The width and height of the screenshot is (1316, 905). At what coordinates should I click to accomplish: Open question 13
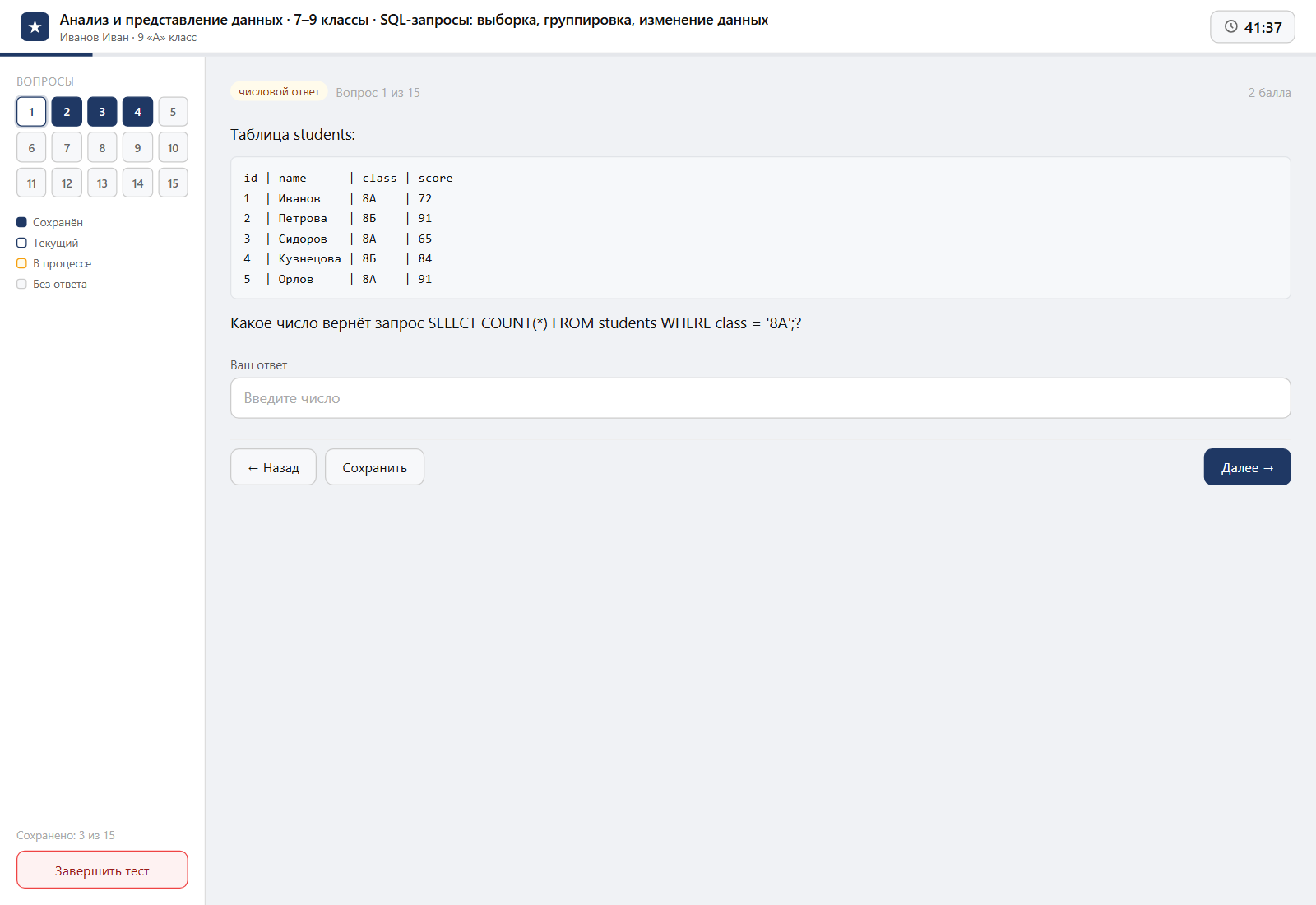(102, 183)
